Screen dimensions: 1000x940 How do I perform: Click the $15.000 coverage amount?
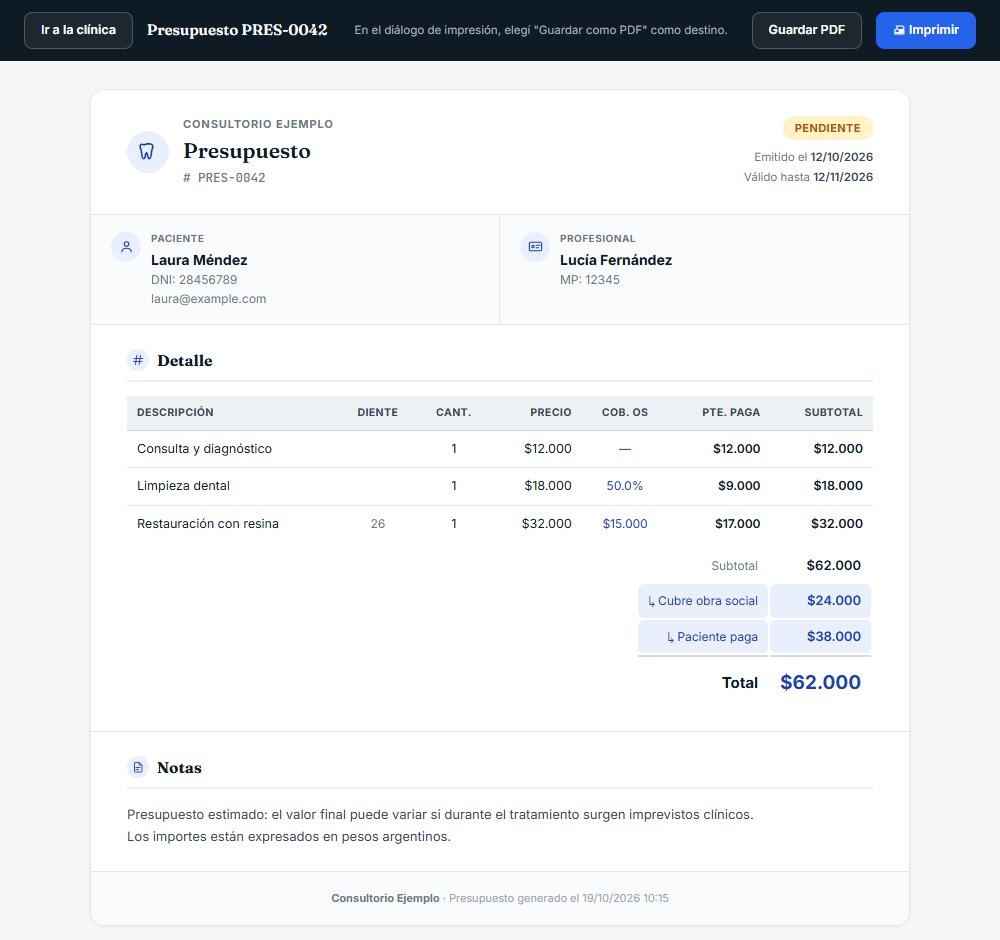click(624, 524)
